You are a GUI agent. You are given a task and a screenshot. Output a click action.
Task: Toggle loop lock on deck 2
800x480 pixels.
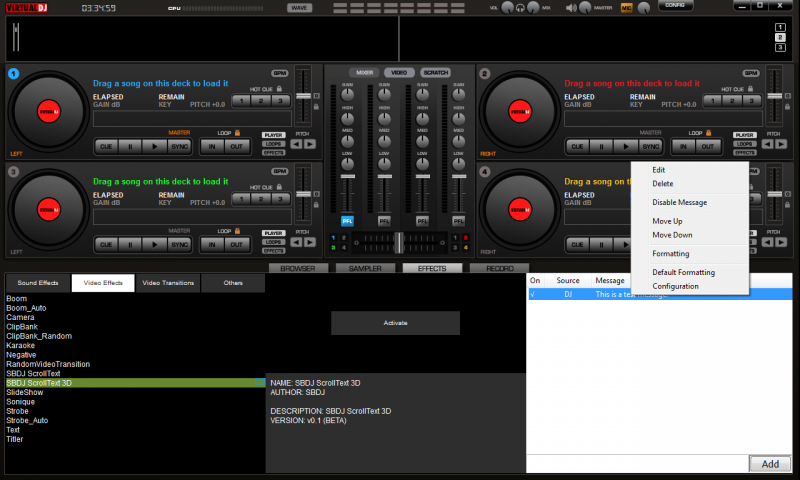click(x=709, y=133)
